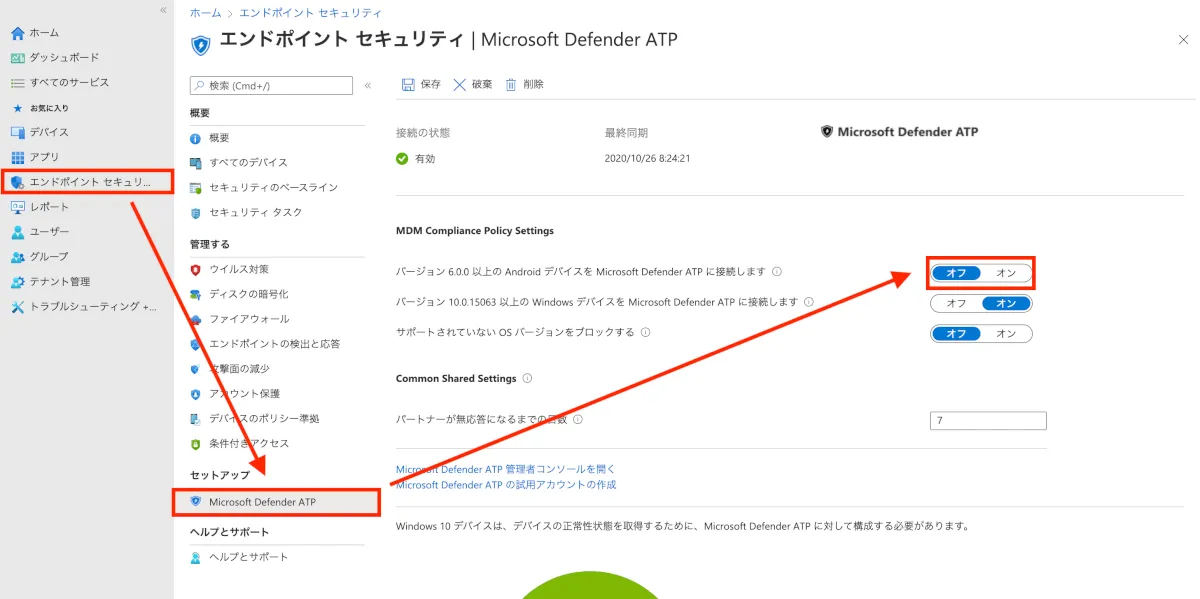Turn on the Android devices connection toggle
Screen dimensions: 1200x599
[x=1006, y=273]
